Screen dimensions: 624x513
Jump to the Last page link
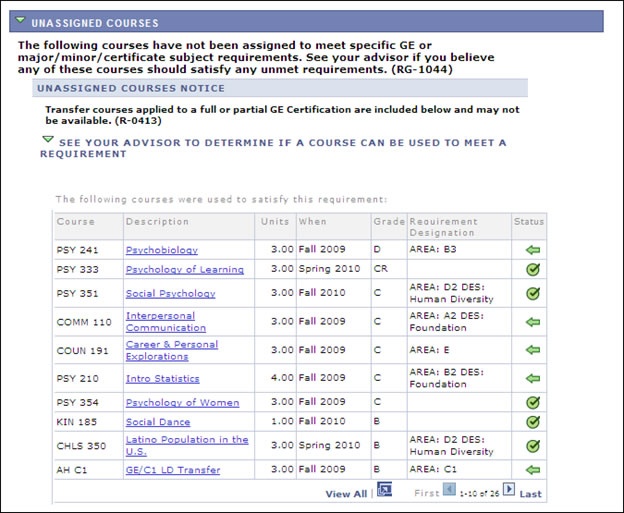530,494
